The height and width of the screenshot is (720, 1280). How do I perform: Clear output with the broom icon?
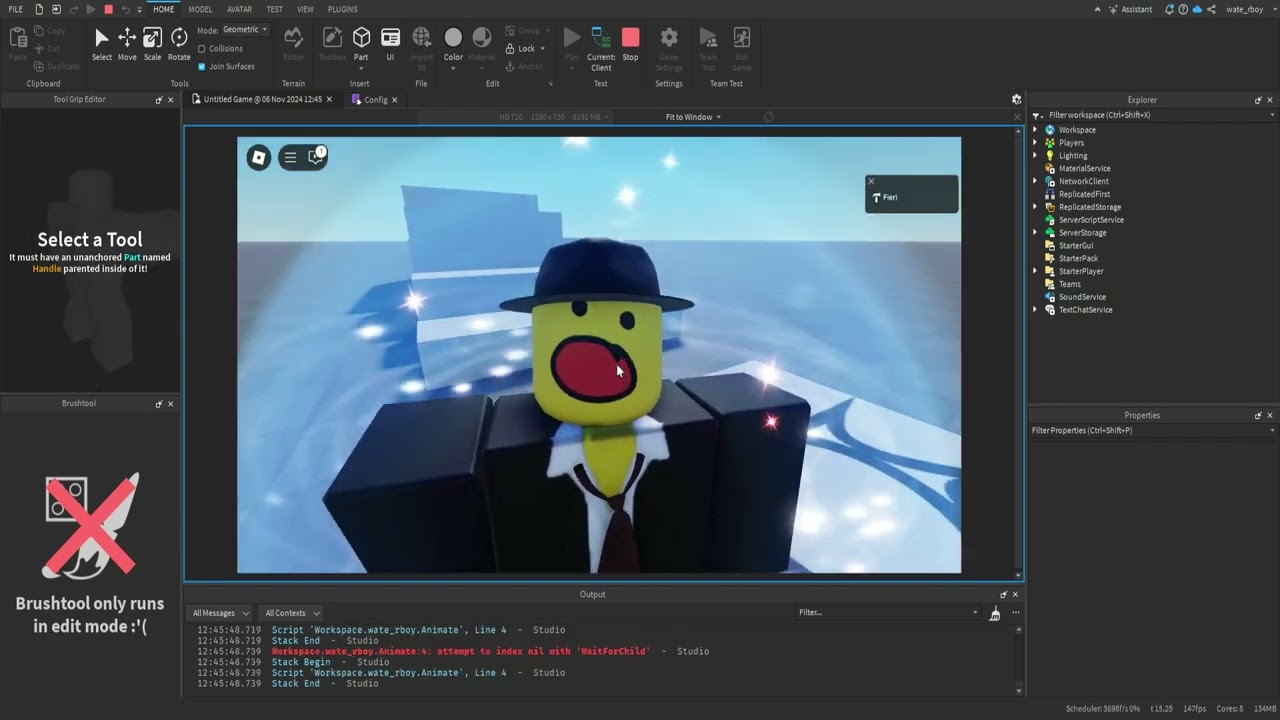point(994,613)
